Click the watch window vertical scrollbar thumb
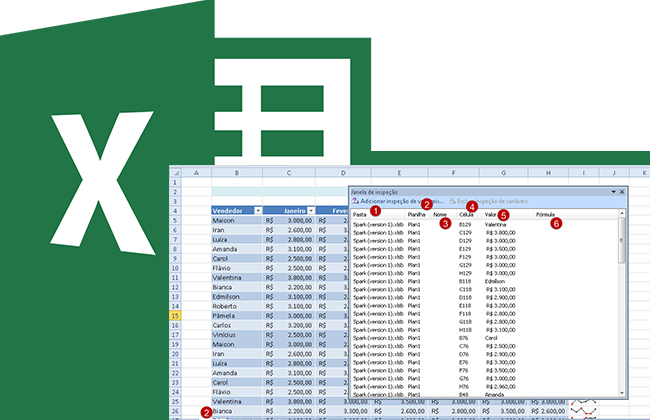Screen dimensions: 650x420 622,240
